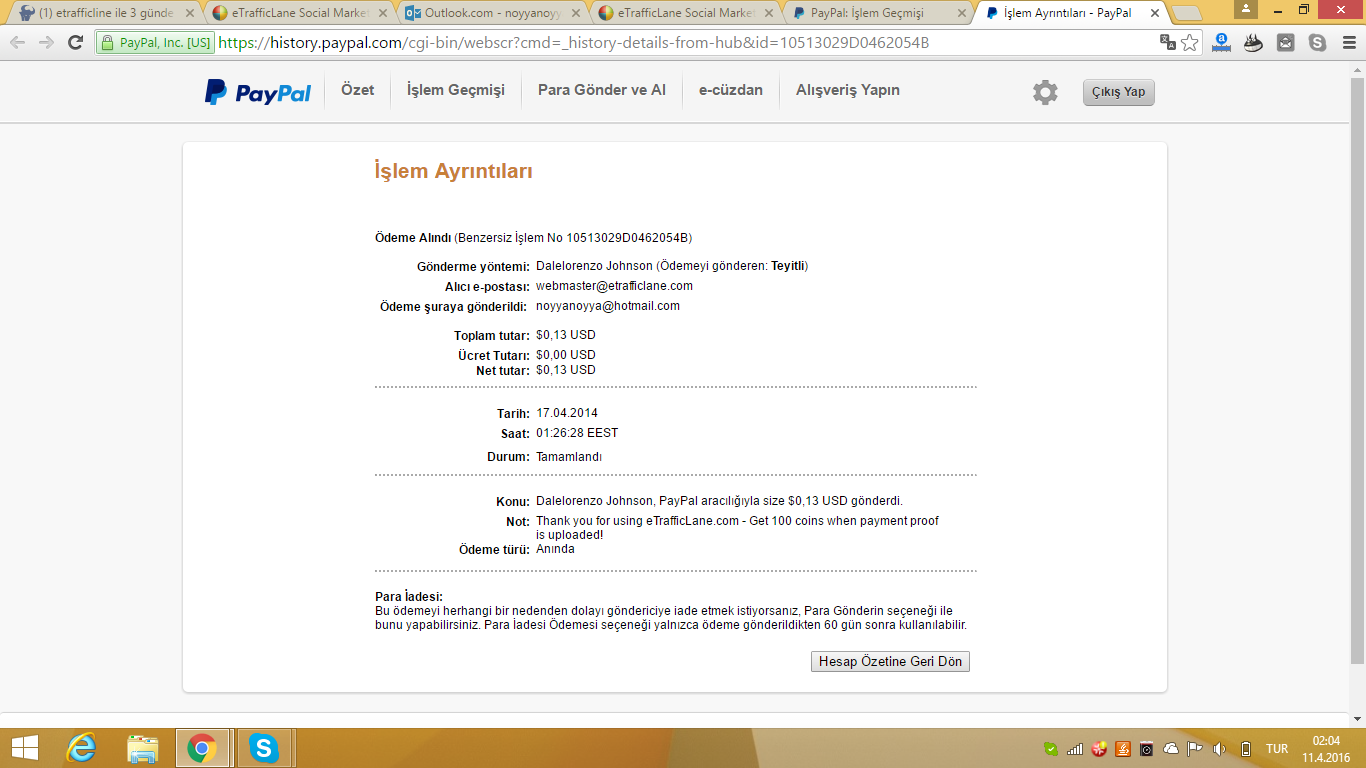Open File Explorer from the taskbar
Viewport: 1366px width, 768px height.
[x=143, y=748]
